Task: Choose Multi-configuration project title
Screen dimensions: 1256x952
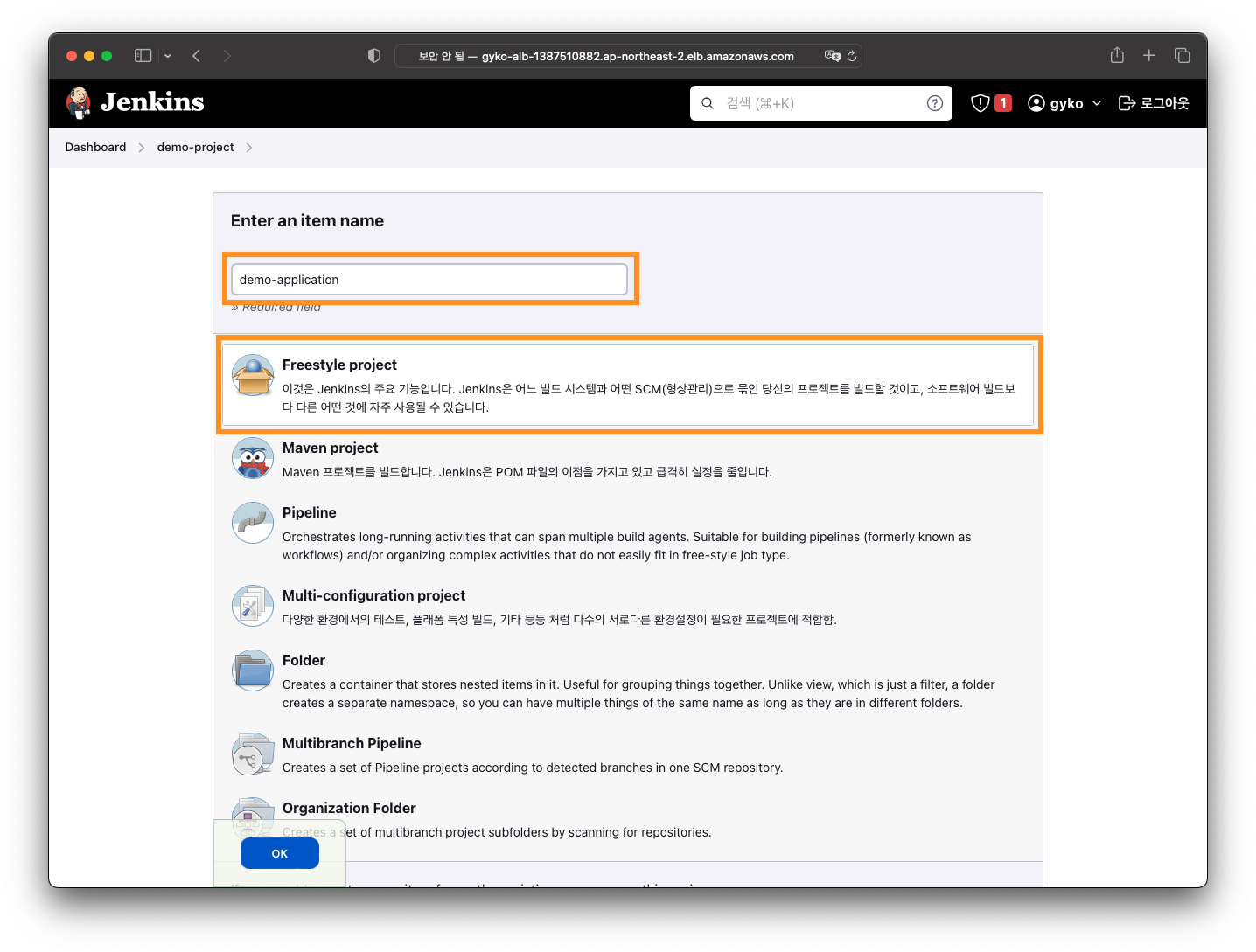Action: click(x=373, y=595)
